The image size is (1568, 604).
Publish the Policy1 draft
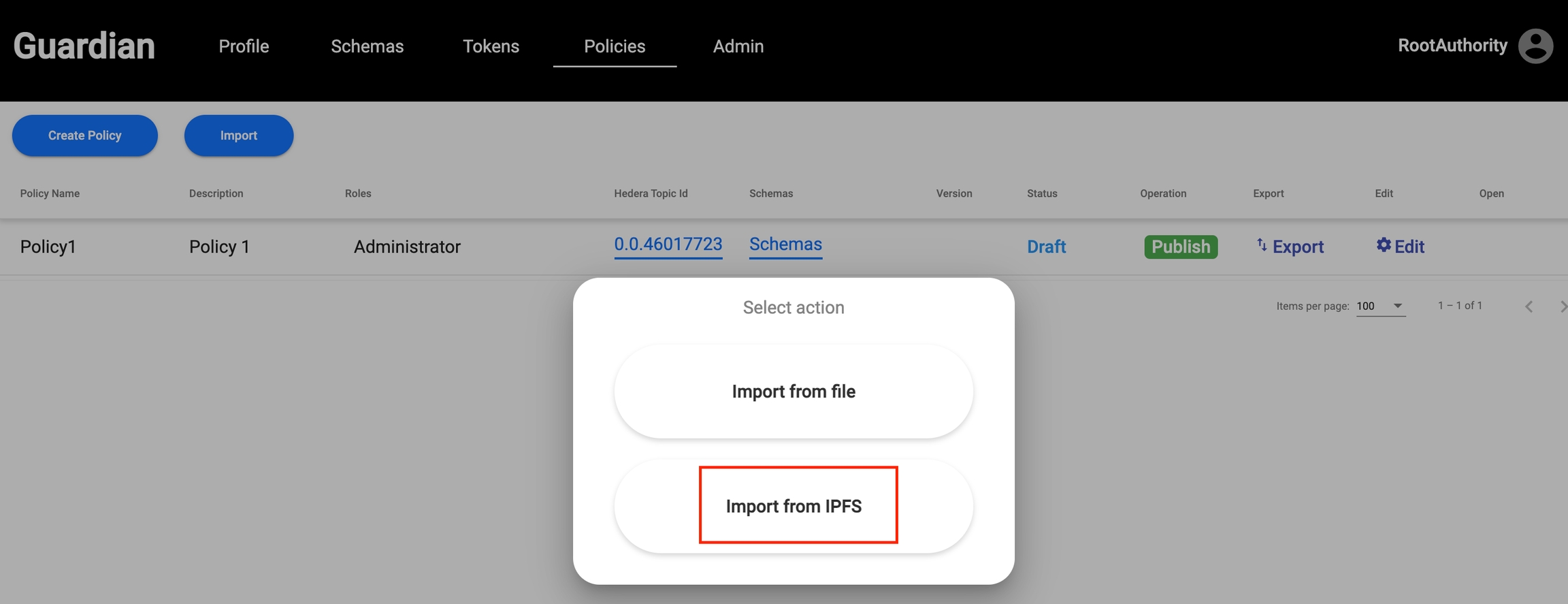[x=1181, y=247]
